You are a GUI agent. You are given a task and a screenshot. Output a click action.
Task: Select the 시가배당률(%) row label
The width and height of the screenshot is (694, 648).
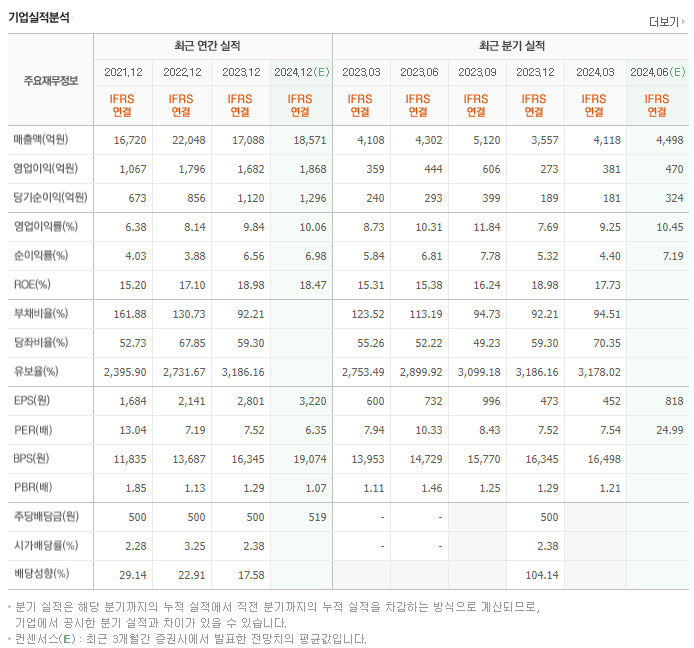(x=46, y=545)
